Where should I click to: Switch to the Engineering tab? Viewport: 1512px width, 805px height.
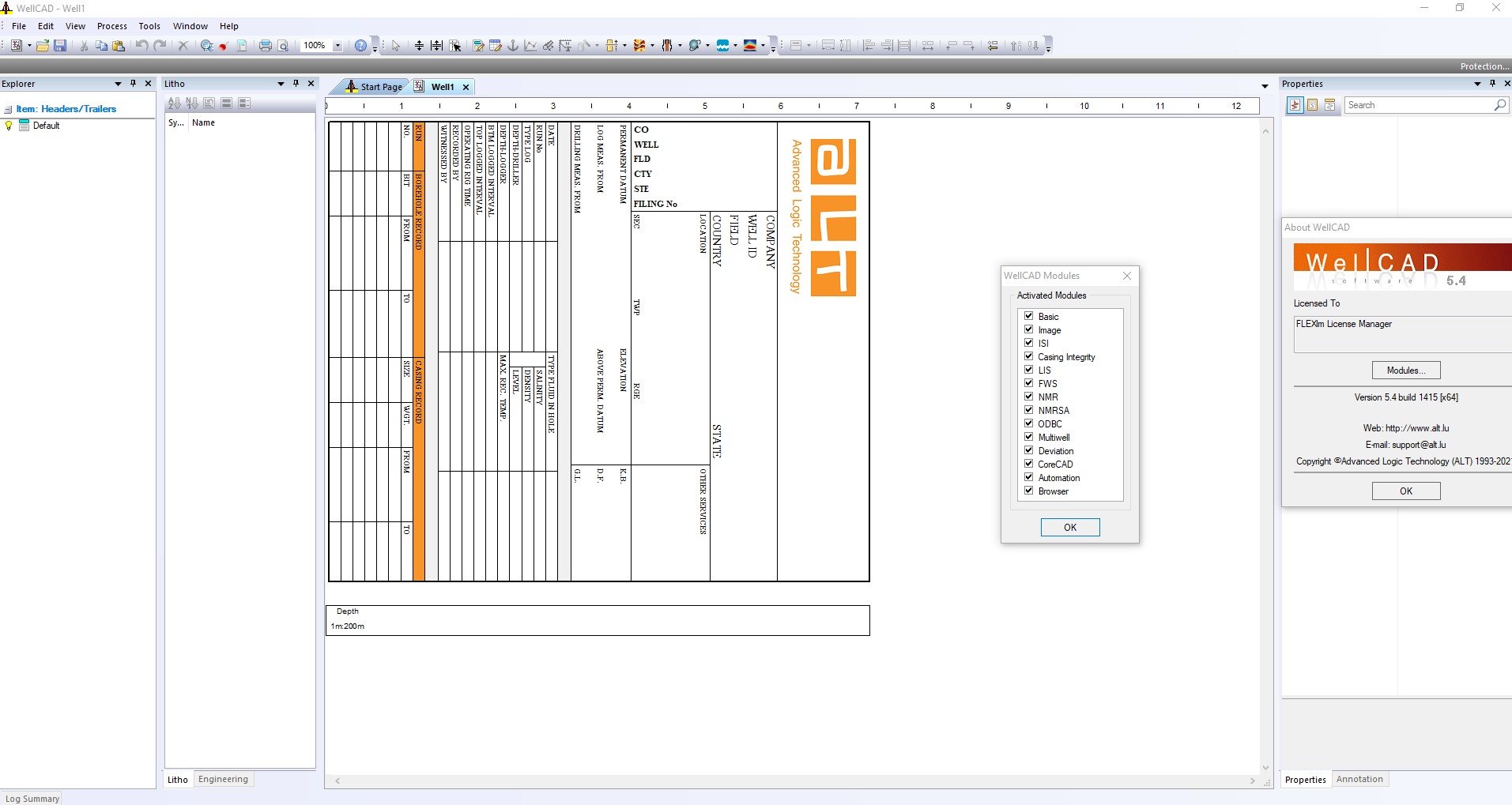point(223,779)
